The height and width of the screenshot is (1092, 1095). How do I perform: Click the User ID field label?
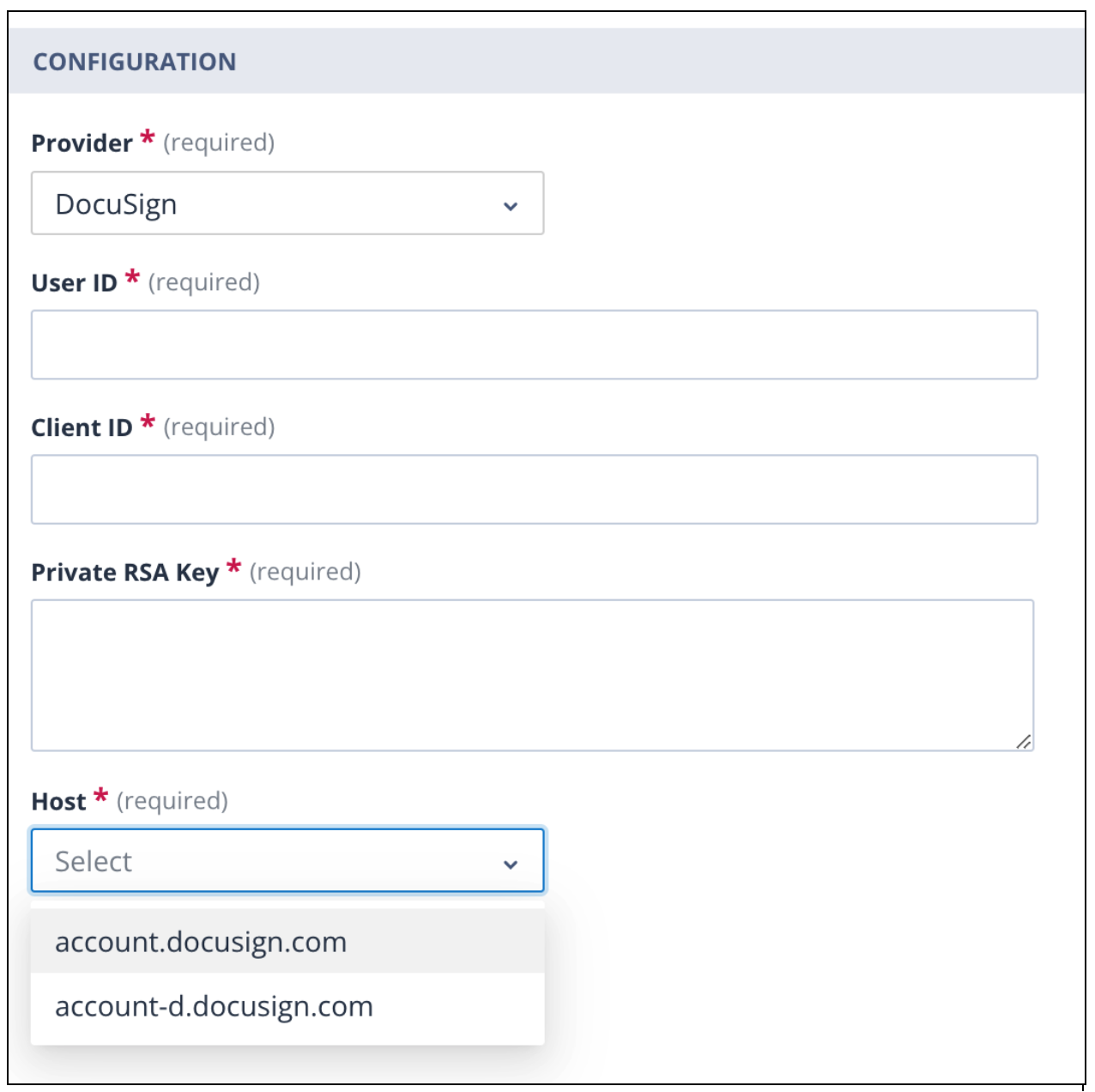[75, 282]
